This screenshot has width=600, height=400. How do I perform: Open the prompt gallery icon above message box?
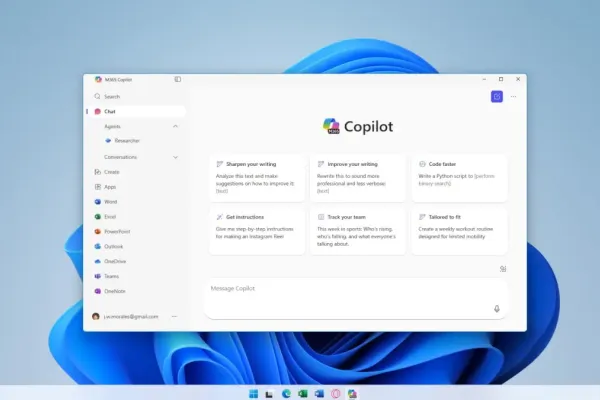(x=503, y=269)
